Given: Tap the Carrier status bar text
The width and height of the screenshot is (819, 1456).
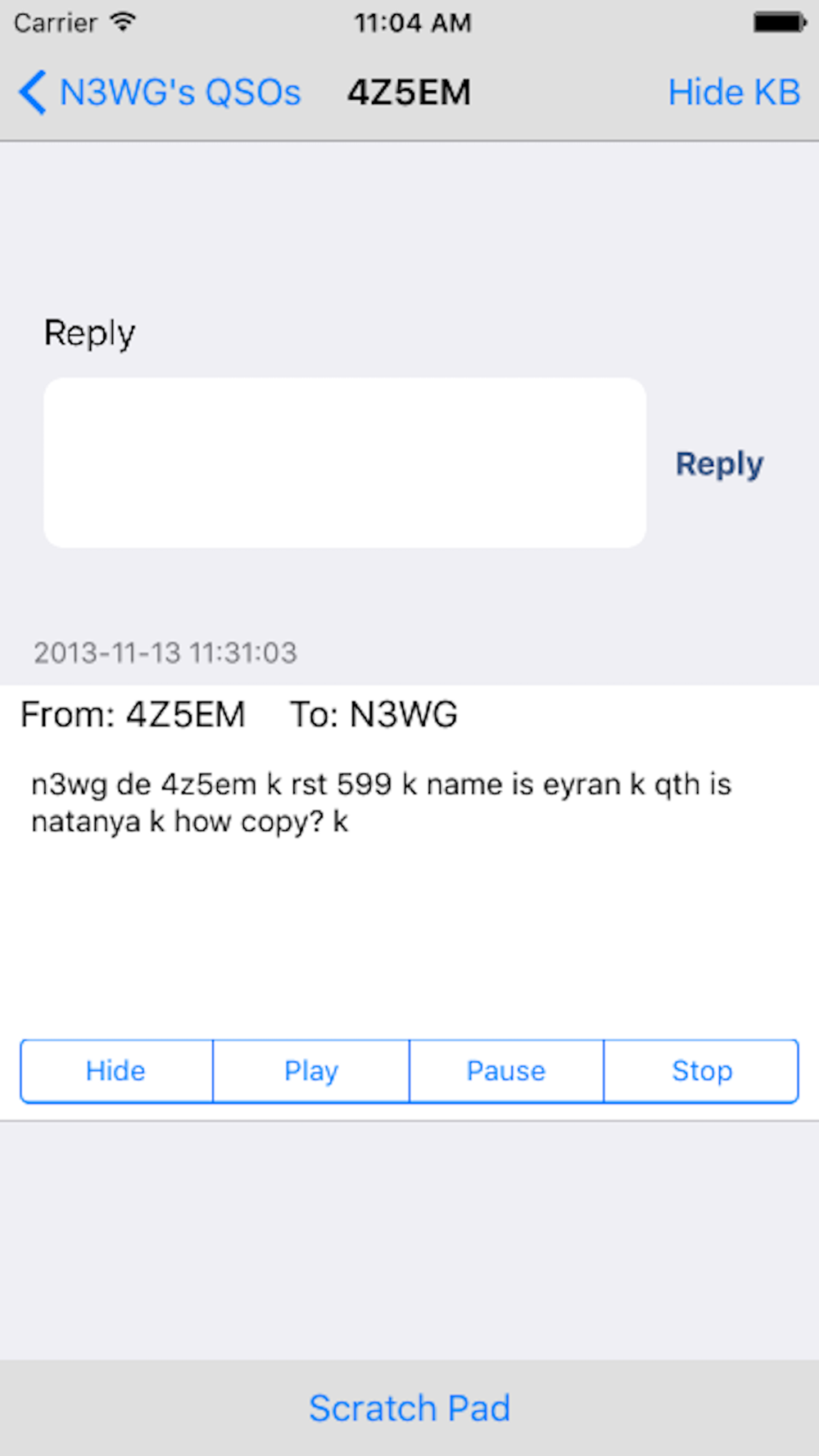Looking at the screenshot, I should [x=55, y=22].
